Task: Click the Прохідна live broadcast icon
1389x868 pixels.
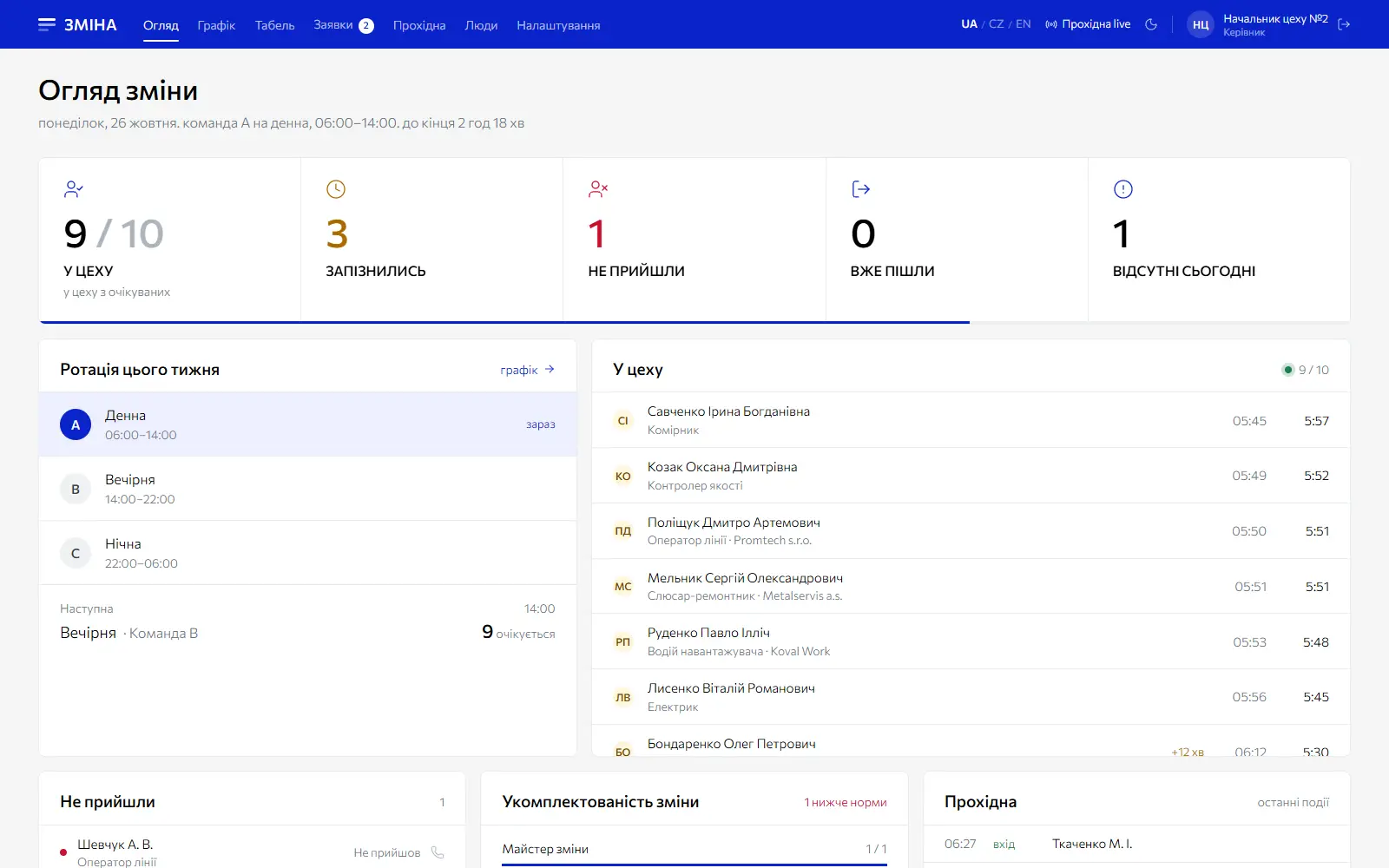Action: click(x=1051, y=24)
